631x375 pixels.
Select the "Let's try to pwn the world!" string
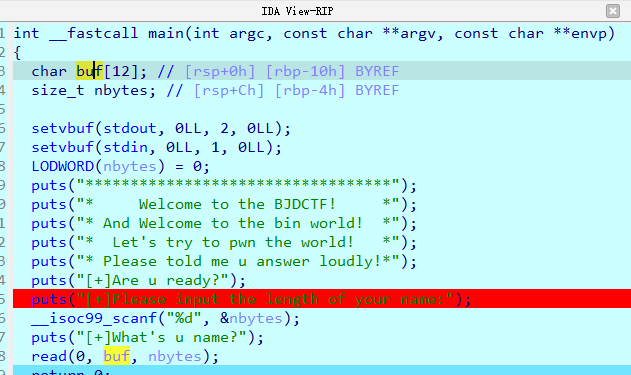(233, 242)
